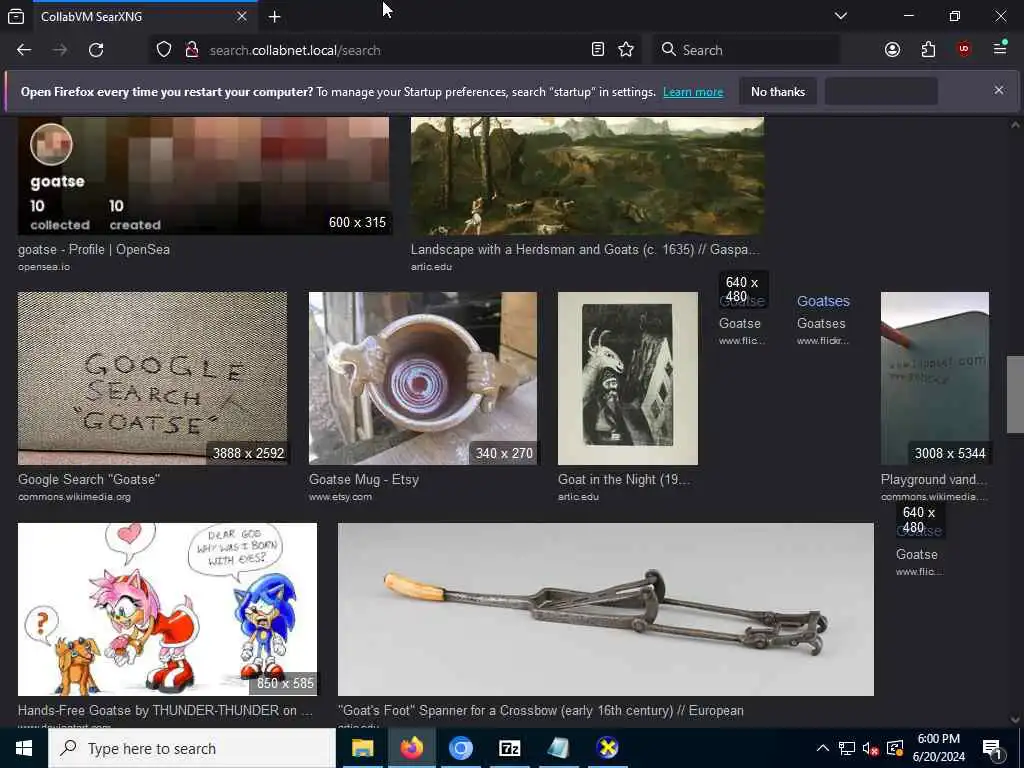
Task: Open the Playground vandalism photo thumbnail
Action: click(935, 378)
